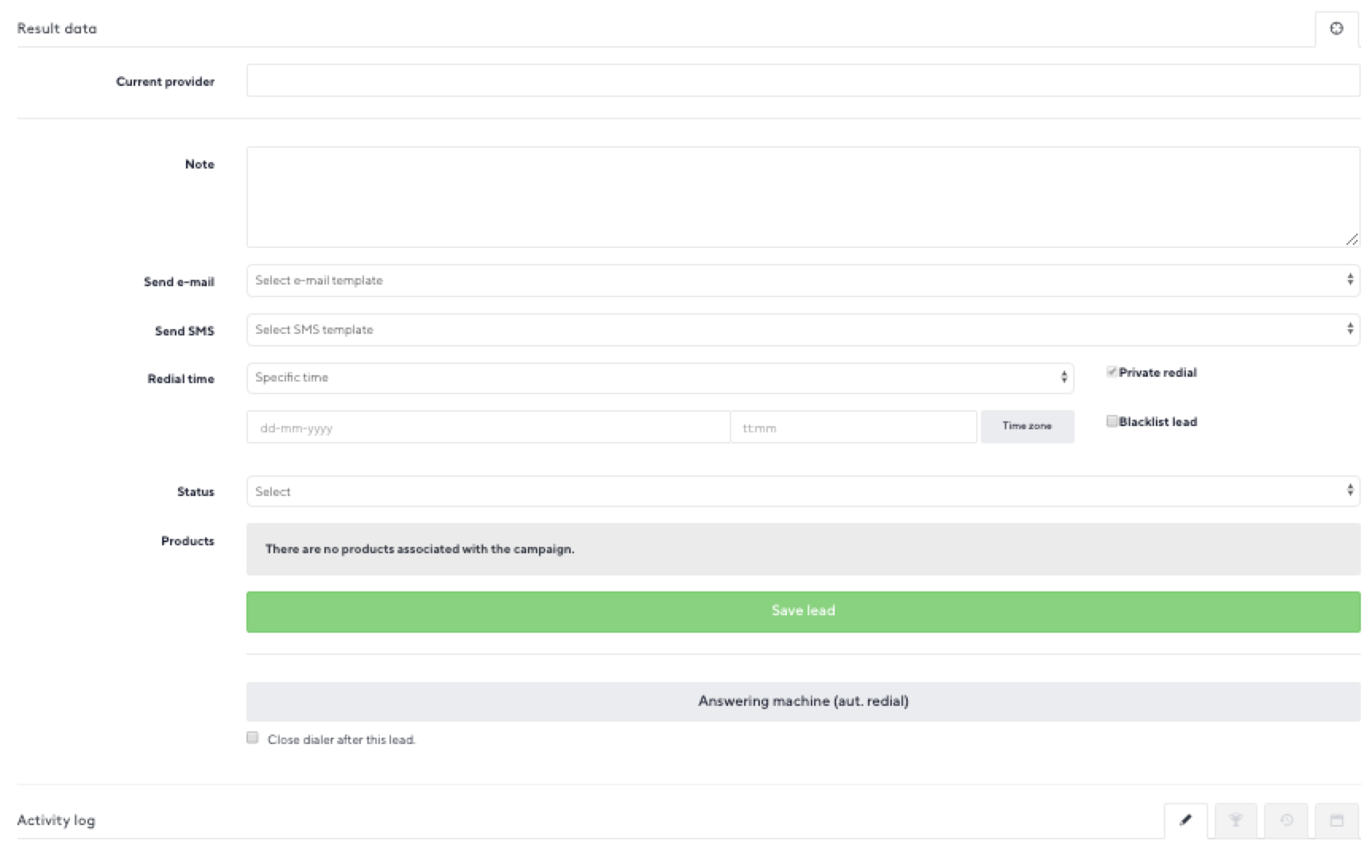Click the 'Status' field label
This screenshot has width=1372, height=868.
pos(196,492)
